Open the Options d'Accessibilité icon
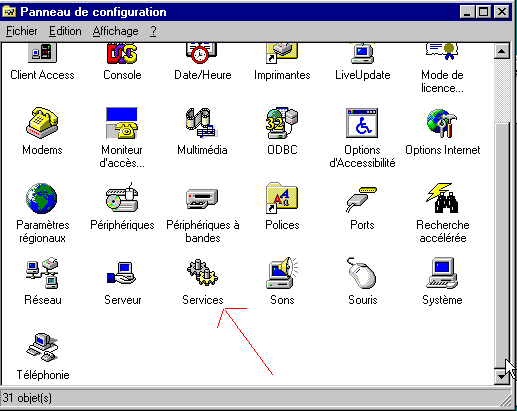Image resolution: width=517 pixels, height=411 pixels. coord(362,123)
